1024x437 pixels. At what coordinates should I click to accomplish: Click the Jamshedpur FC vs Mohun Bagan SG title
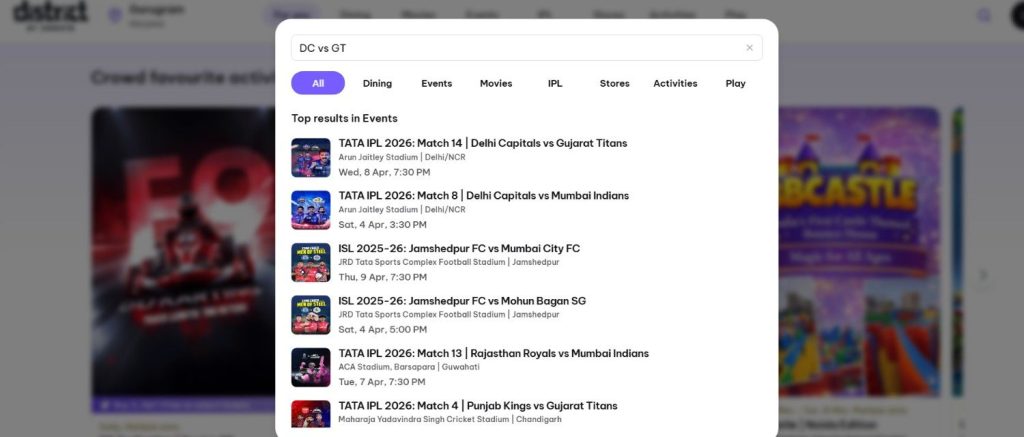tap(462, 301)
